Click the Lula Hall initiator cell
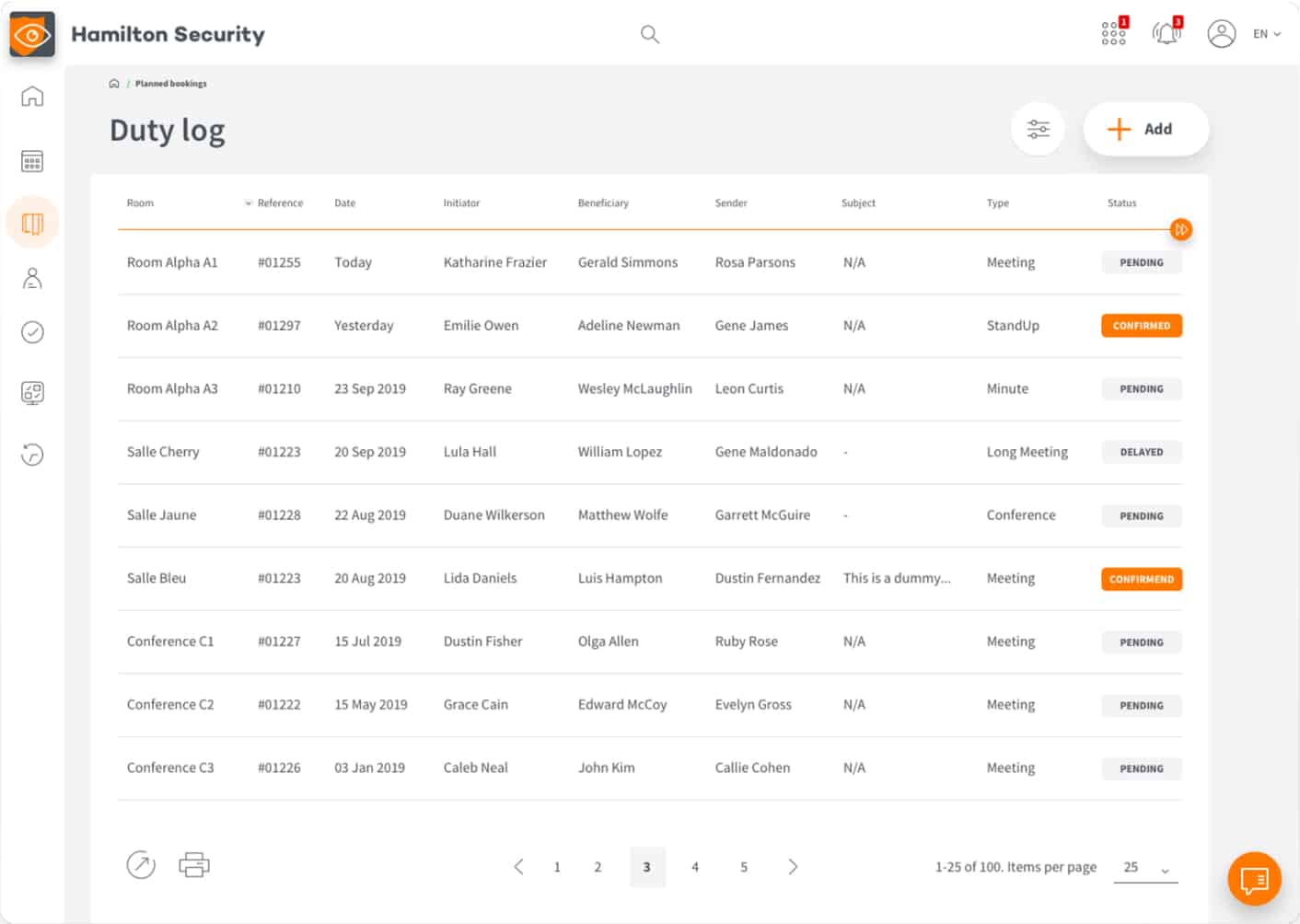 click(x=470, y=452)
